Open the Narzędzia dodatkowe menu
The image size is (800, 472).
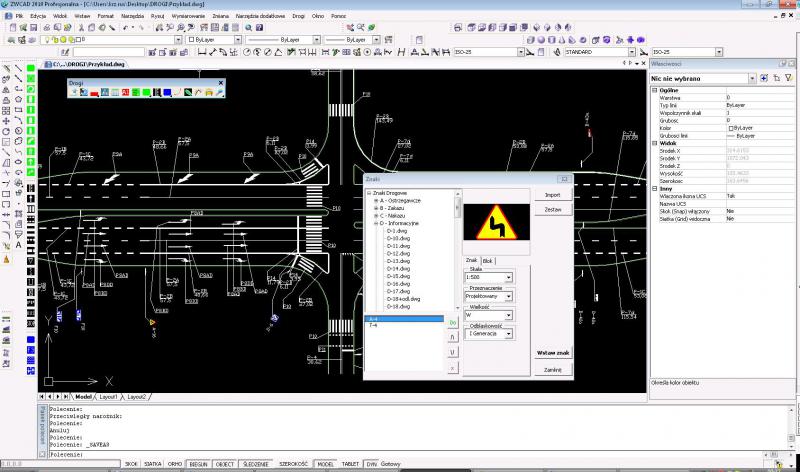point(260,16)
